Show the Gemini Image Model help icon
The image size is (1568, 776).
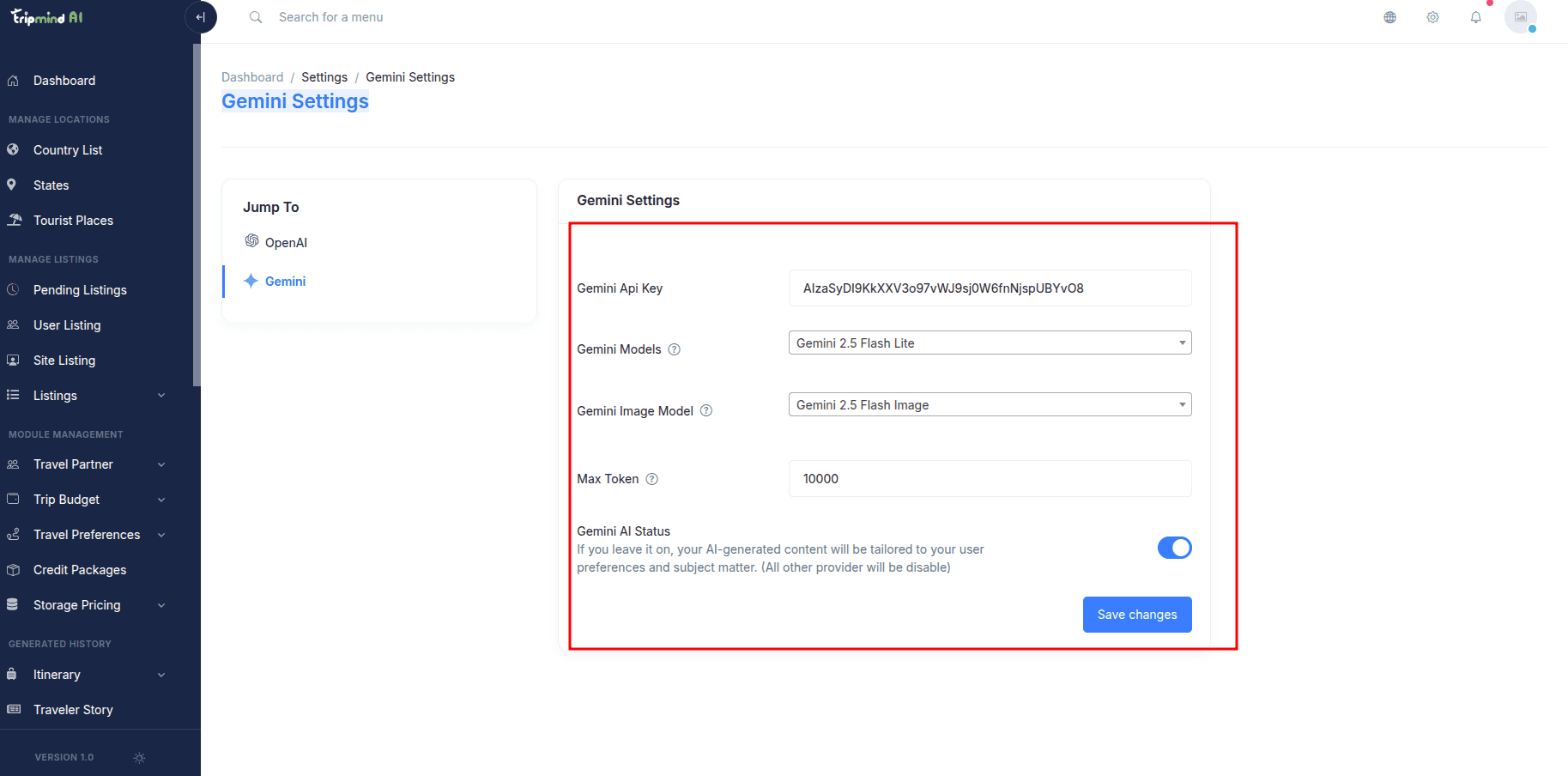click(706, 410)
